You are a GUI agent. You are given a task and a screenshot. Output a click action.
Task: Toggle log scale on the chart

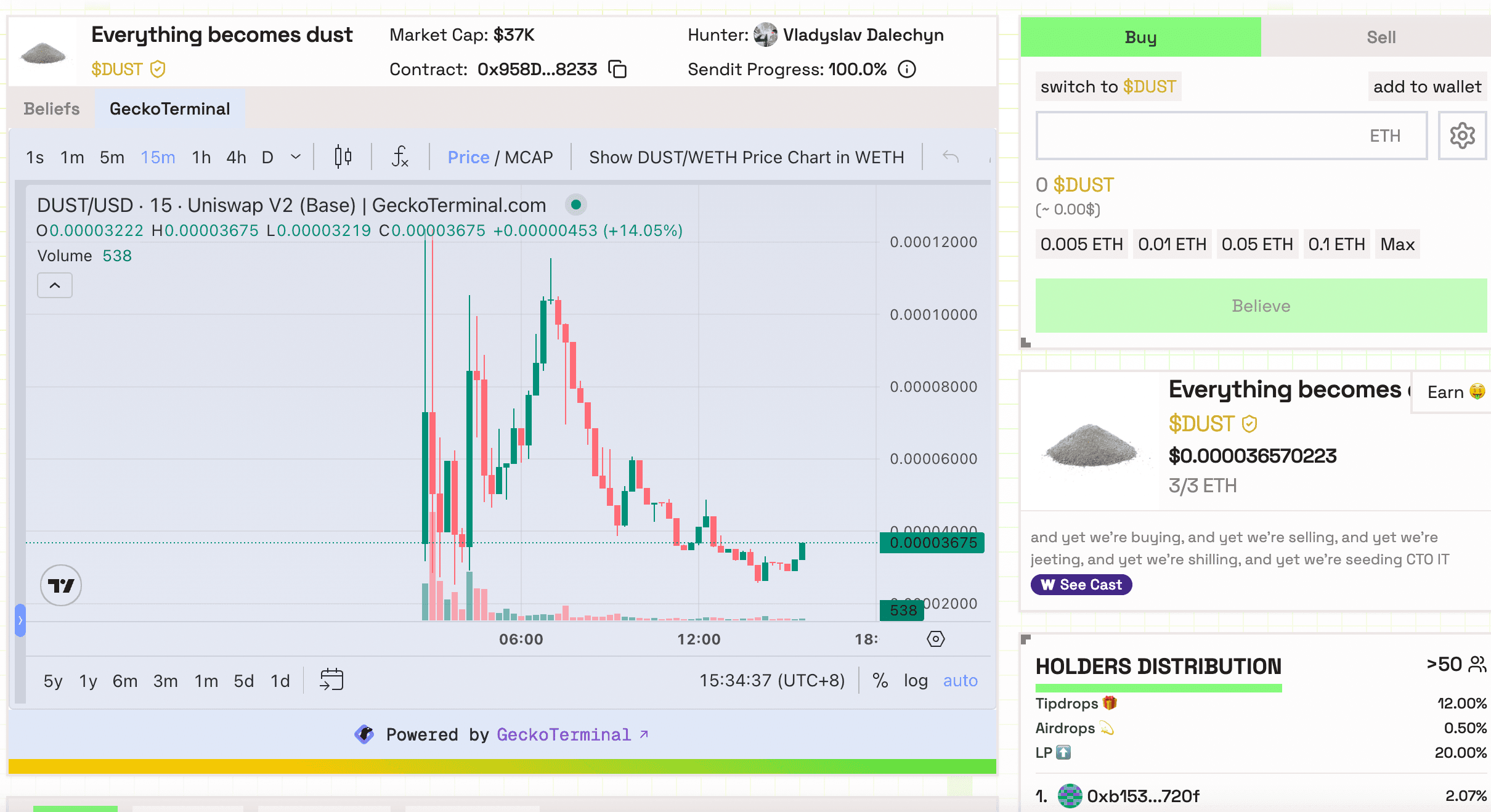click(x=916, y=680)
